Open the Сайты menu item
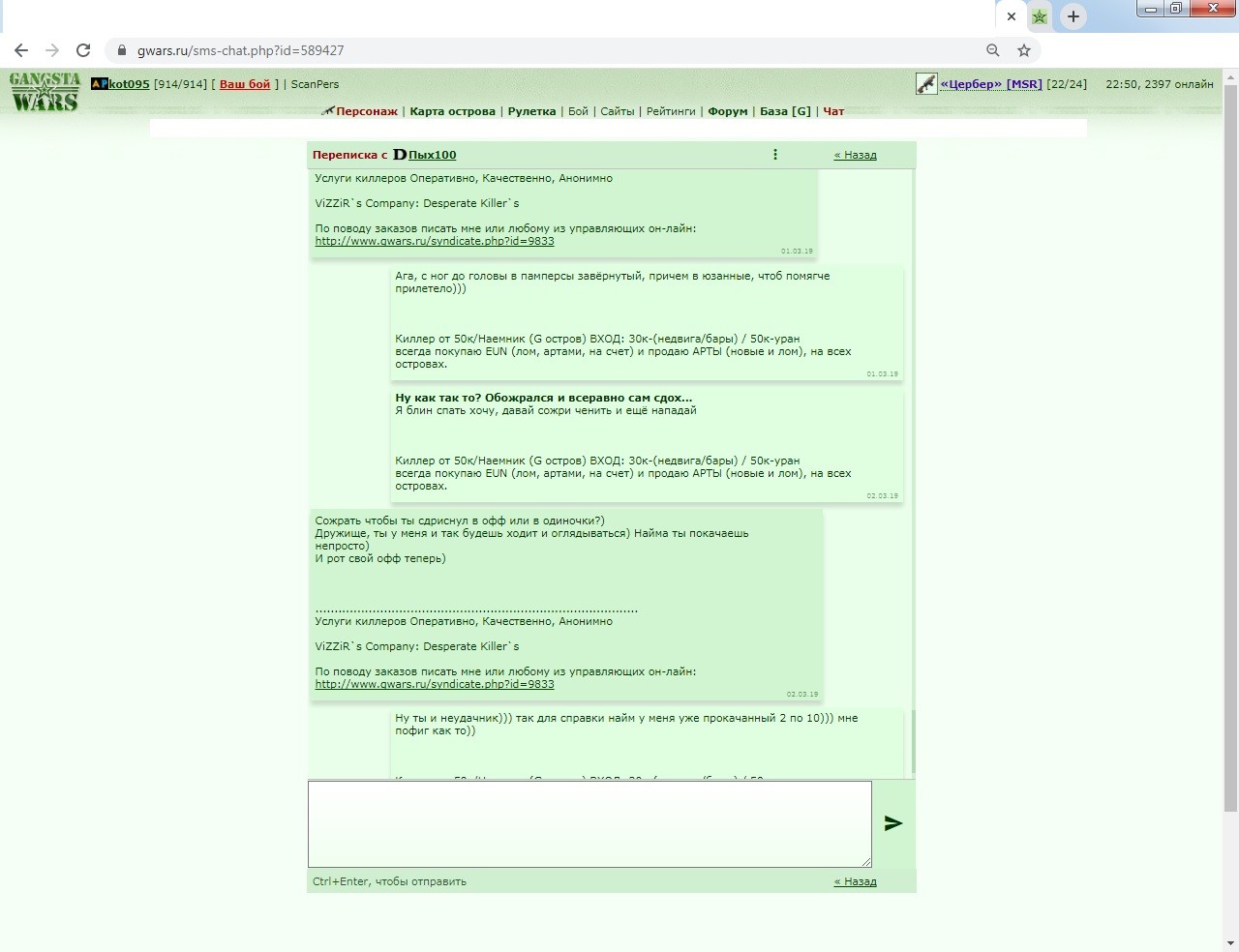1239x952 pixels. (618, 111)
